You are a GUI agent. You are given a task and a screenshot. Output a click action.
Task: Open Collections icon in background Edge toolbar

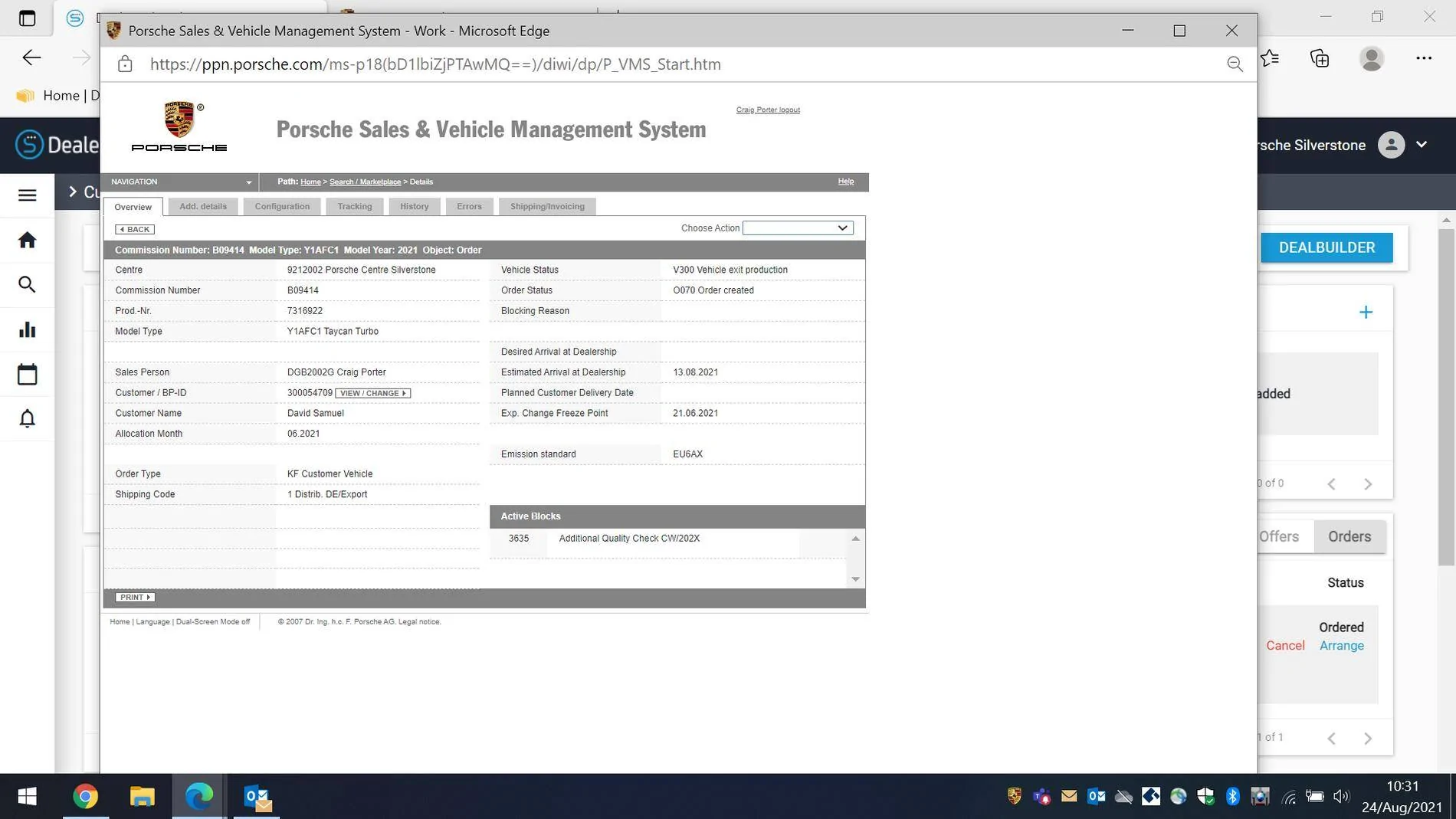(x=1320, y=58)
